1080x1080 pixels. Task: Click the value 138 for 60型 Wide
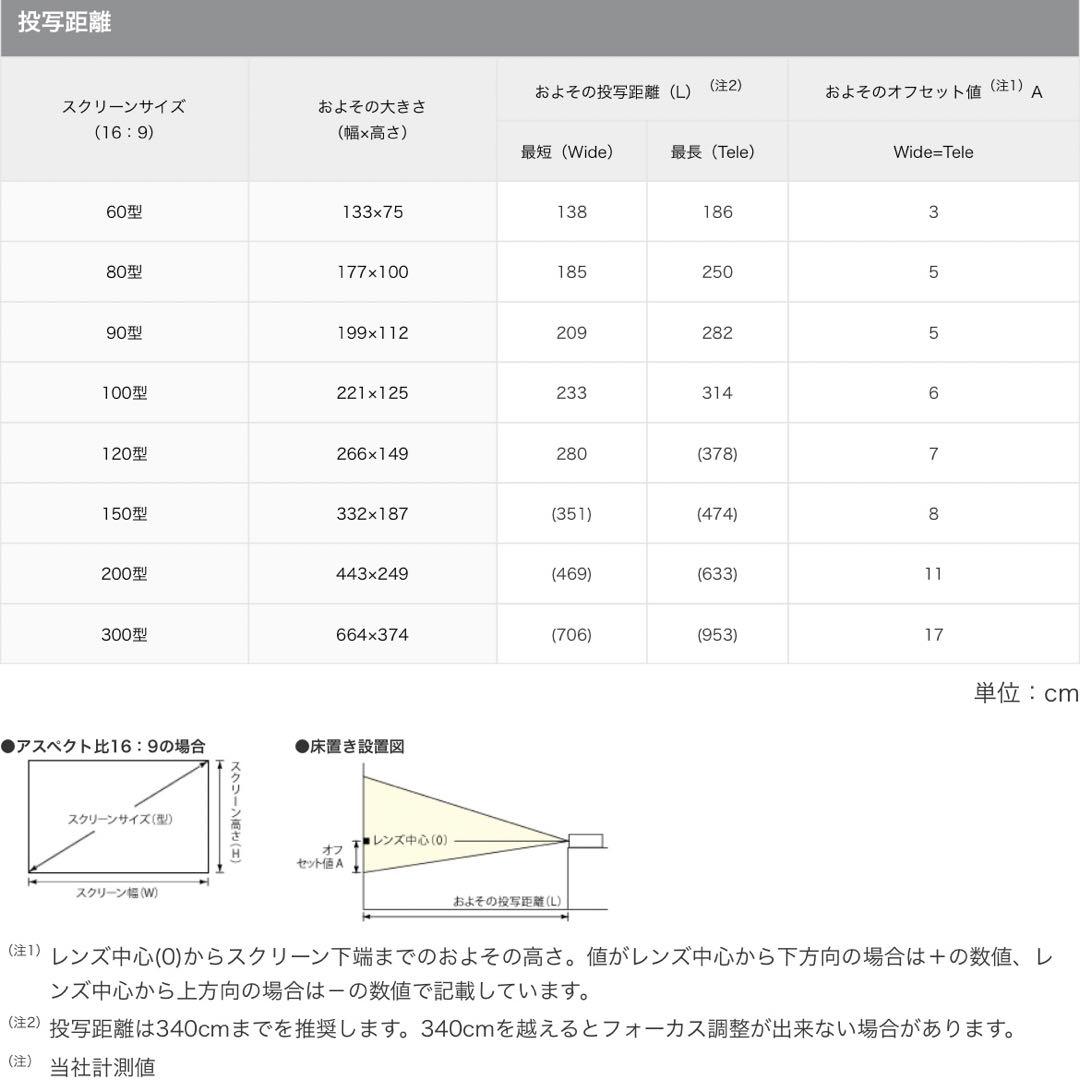(571, 211)
